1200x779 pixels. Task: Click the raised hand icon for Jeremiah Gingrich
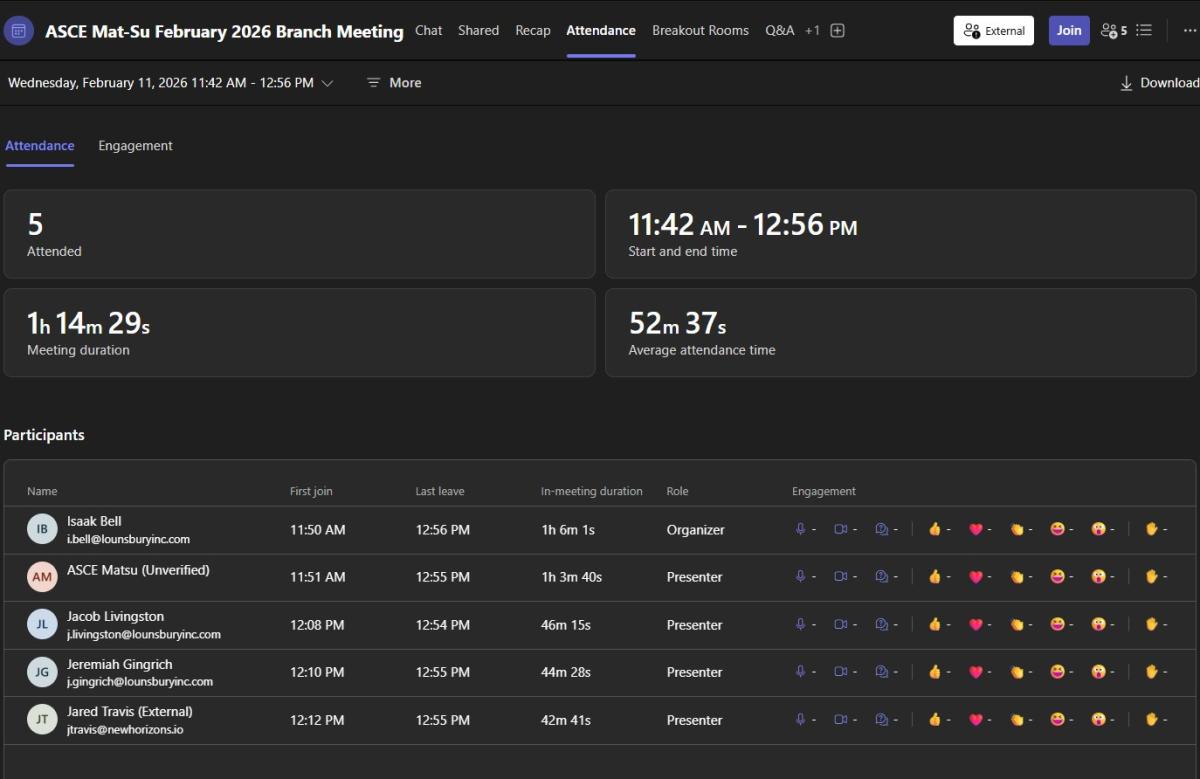[1151, 672]
